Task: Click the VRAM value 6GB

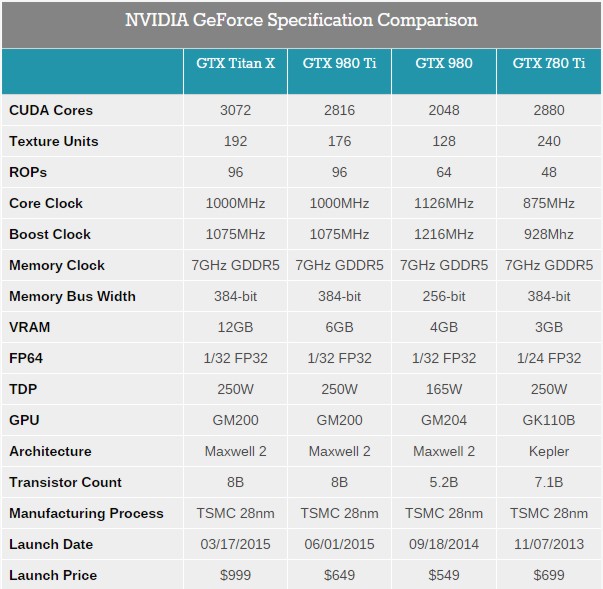Action: click(339, 327)
